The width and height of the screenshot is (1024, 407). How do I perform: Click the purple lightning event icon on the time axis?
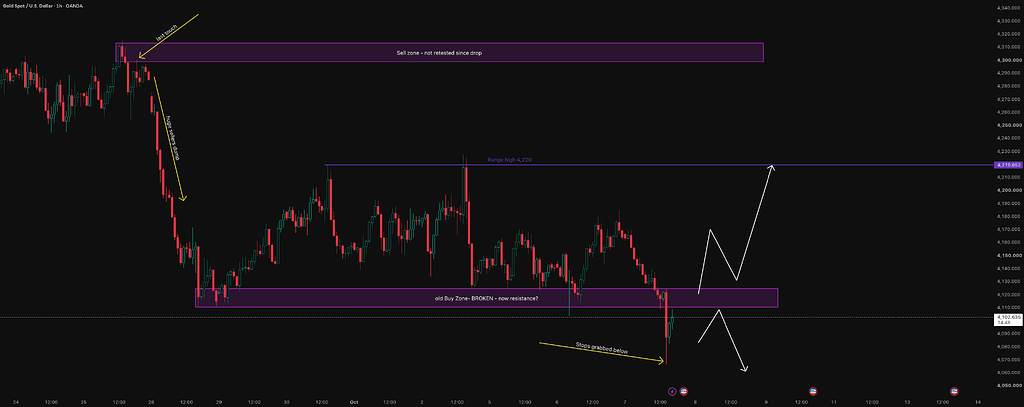[672, 391]
